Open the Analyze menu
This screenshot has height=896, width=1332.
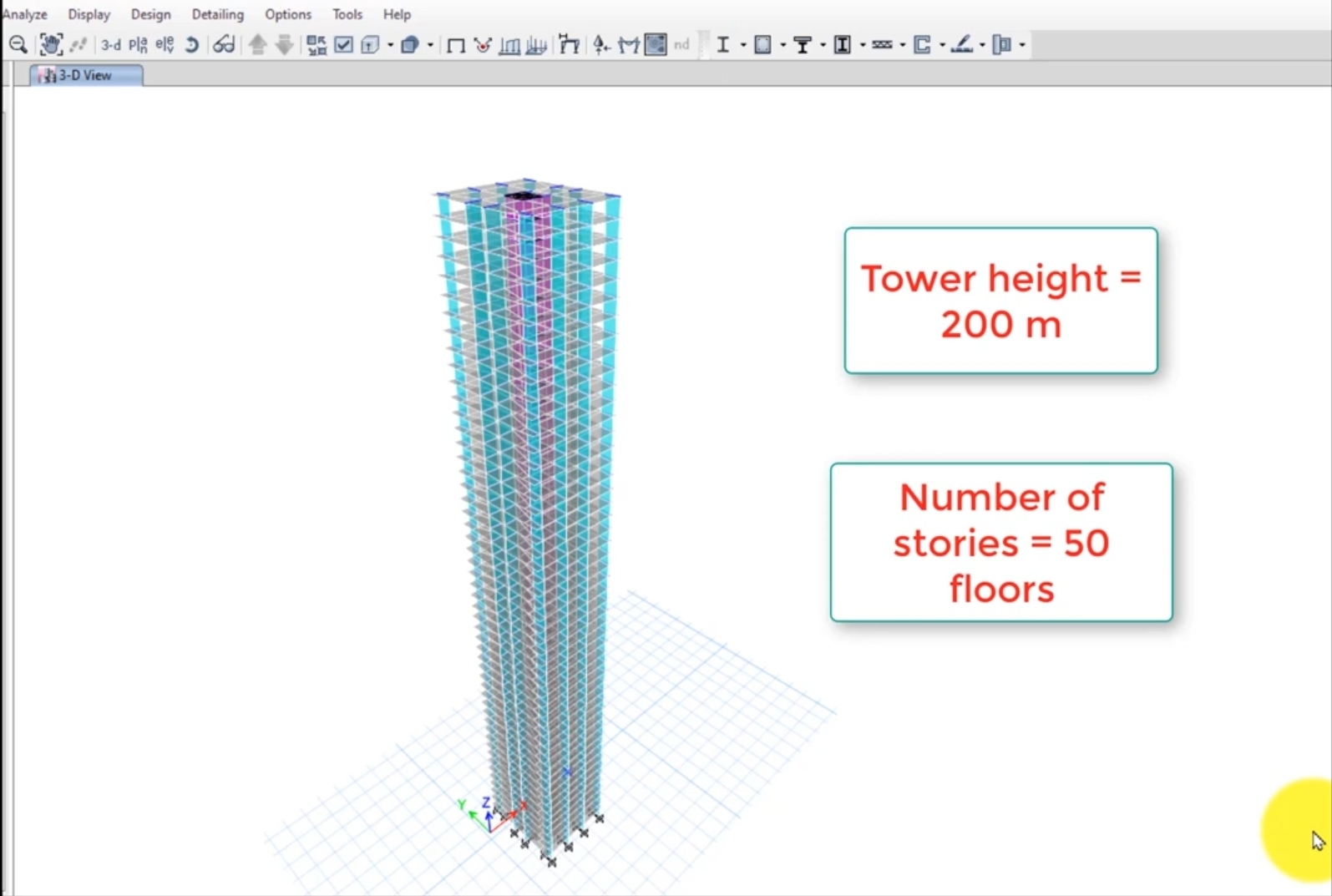[24, 14]
